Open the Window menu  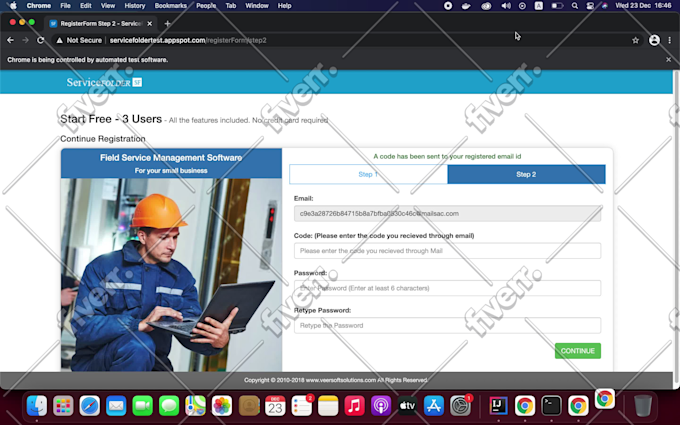[x=257, y=6]
